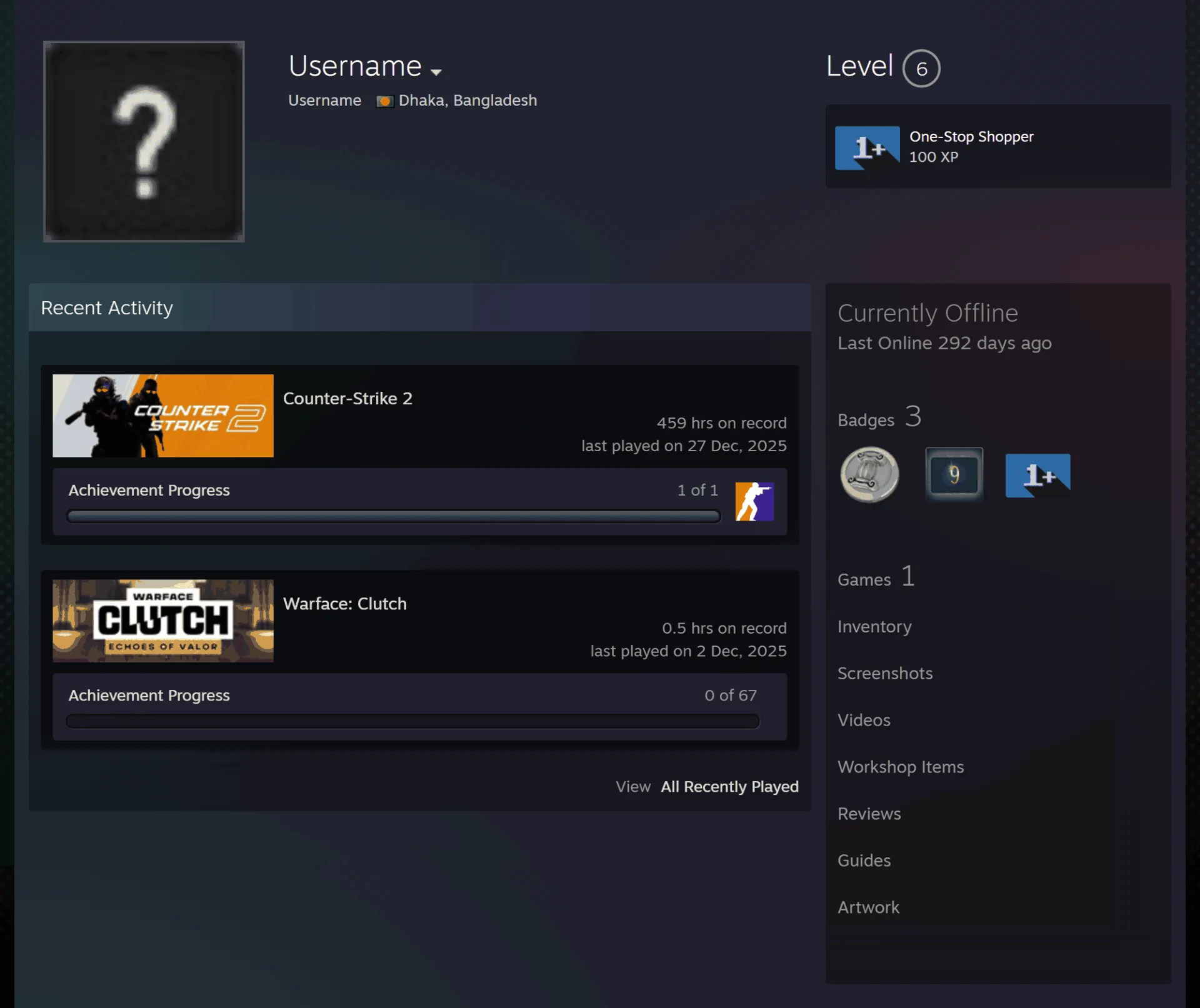Click the One-Stop Shopper badge icon in the featured box
Viewport: 1200px width, 1008px height.
pos(867,147)
